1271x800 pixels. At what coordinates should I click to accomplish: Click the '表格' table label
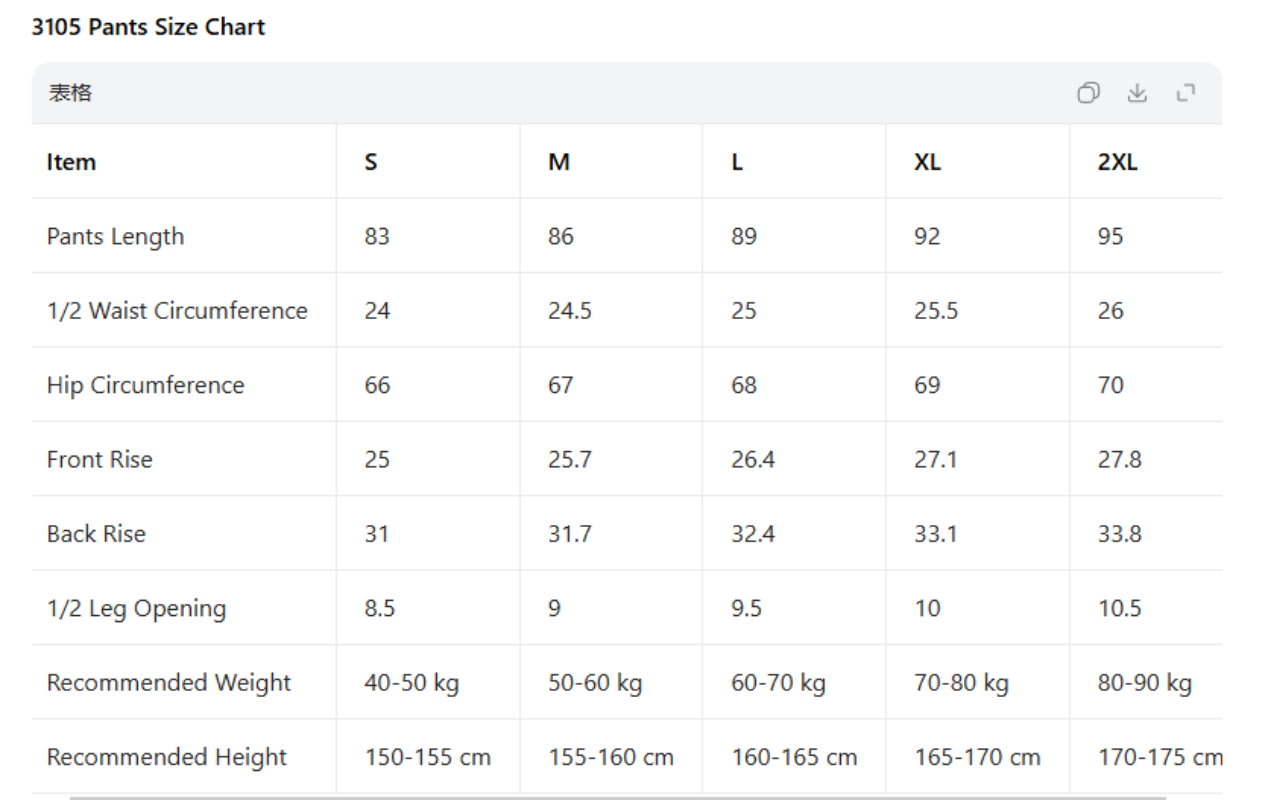pos(70,93)
